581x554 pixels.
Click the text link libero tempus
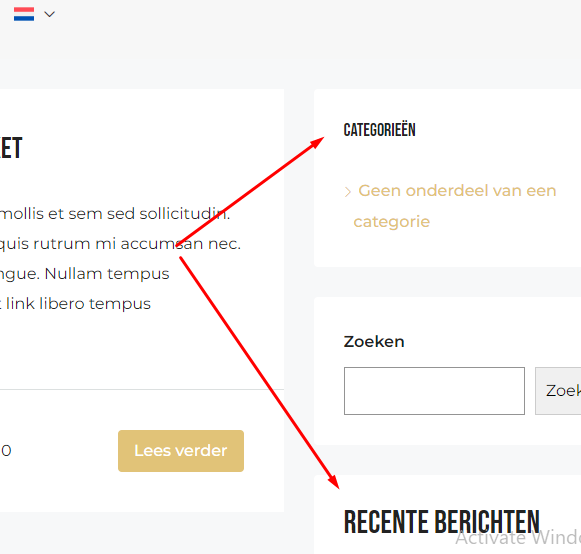[x=78, y=304]
